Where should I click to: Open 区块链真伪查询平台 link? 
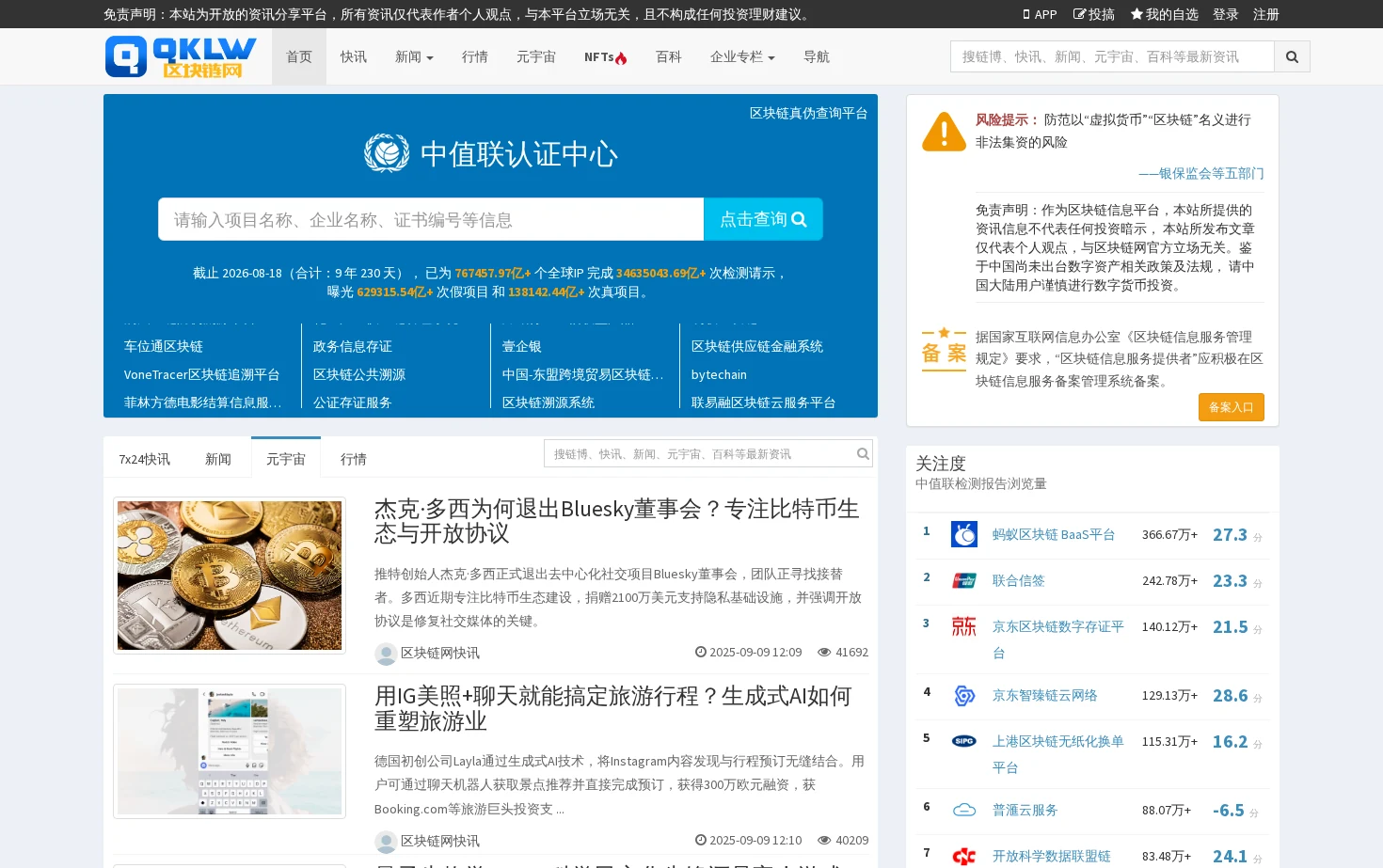tap(809, 113)
